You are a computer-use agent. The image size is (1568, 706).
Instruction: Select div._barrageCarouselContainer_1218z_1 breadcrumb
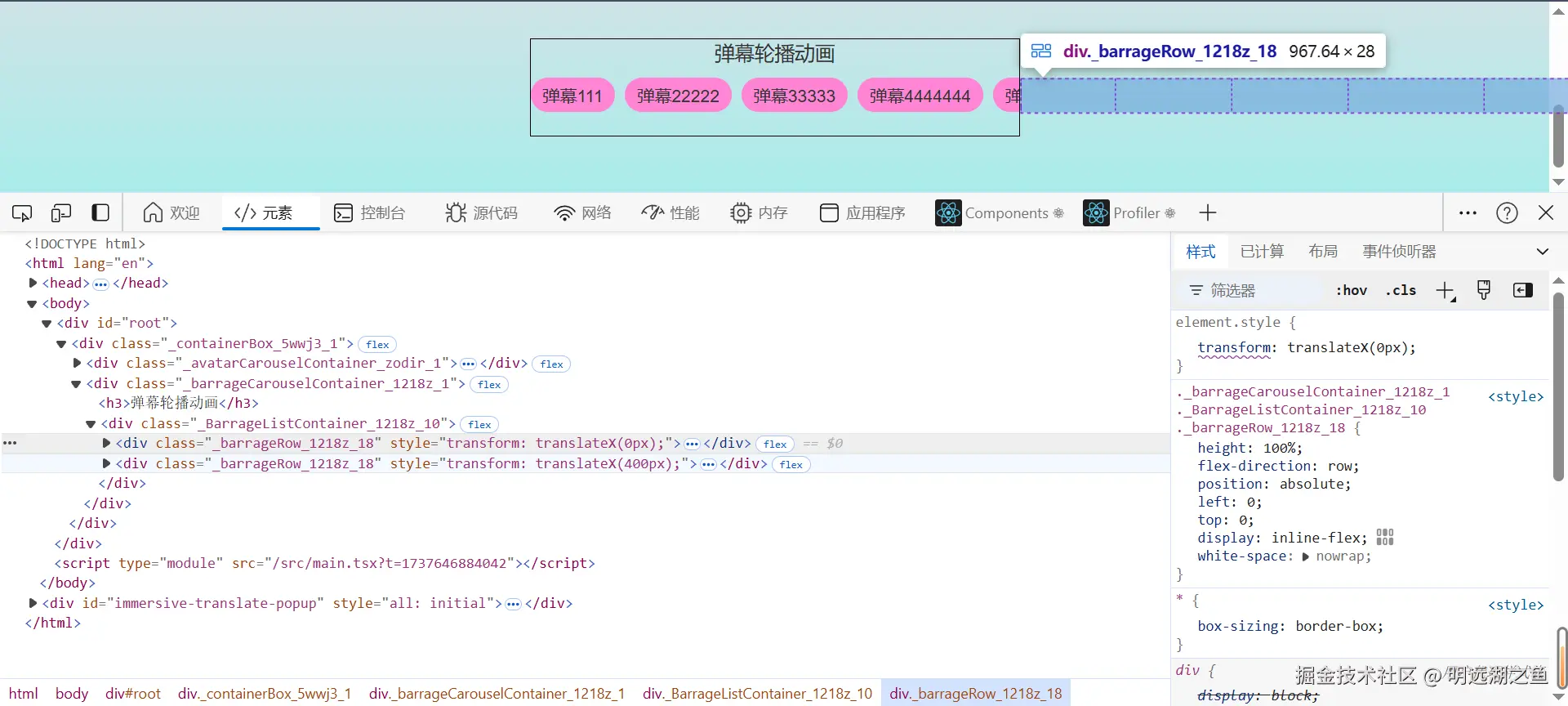point(497,694)
